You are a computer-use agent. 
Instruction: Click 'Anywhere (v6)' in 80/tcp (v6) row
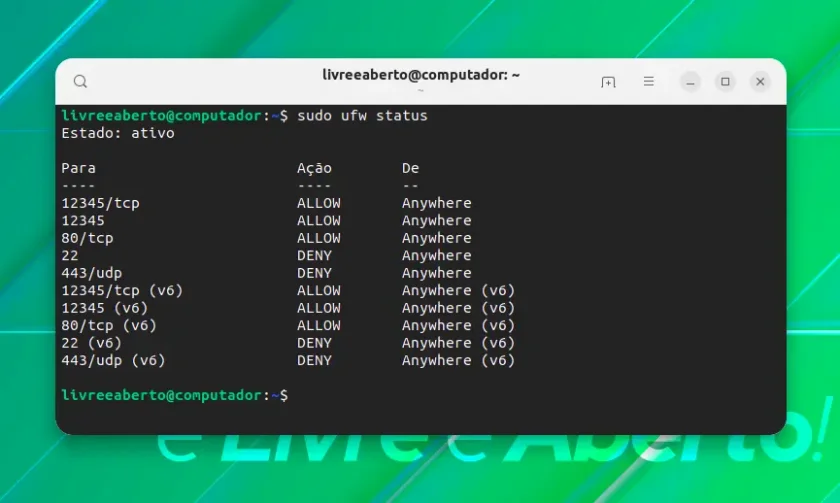(458, 326)
